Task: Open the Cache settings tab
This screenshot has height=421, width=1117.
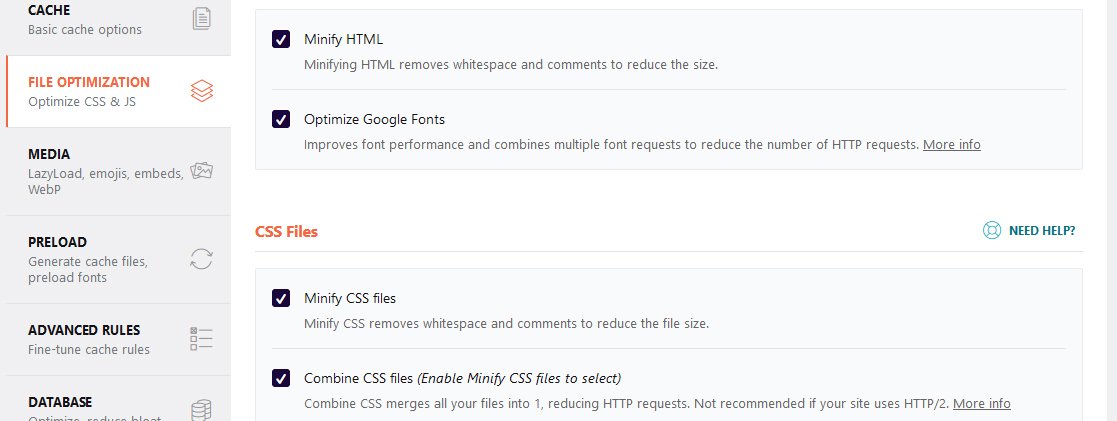Action: point(85,18)
